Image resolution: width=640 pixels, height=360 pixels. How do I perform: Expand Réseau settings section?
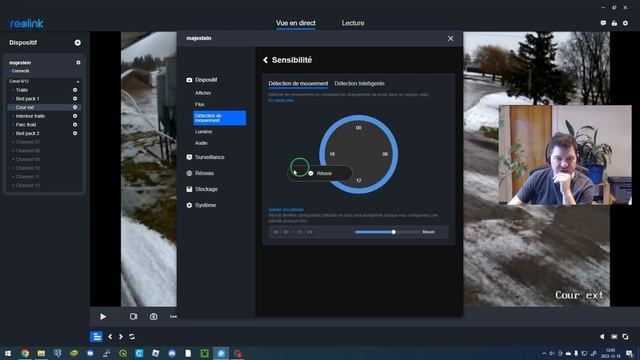point(200,173)
